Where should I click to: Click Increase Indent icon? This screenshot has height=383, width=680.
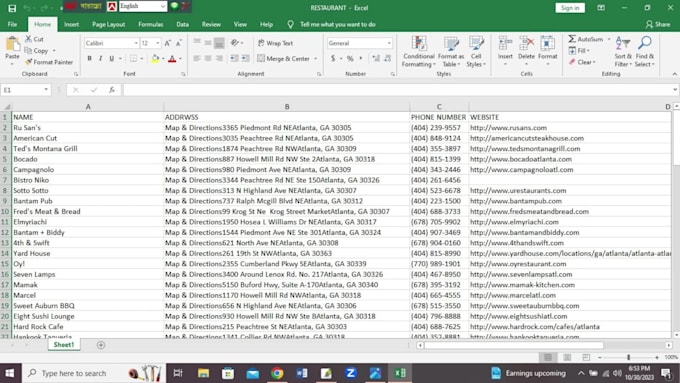pos(245,58)
